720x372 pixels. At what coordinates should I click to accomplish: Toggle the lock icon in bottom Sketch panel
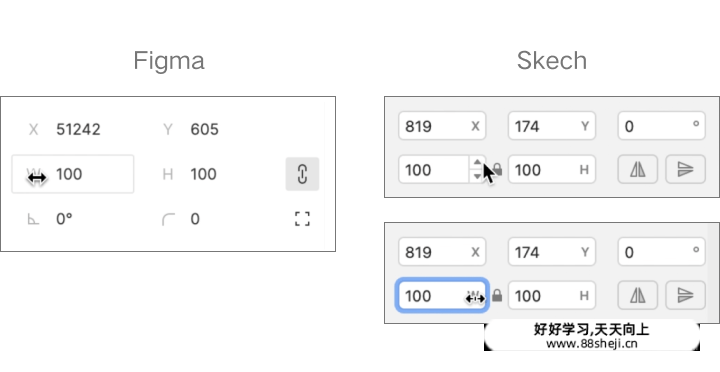pos(497,296)
